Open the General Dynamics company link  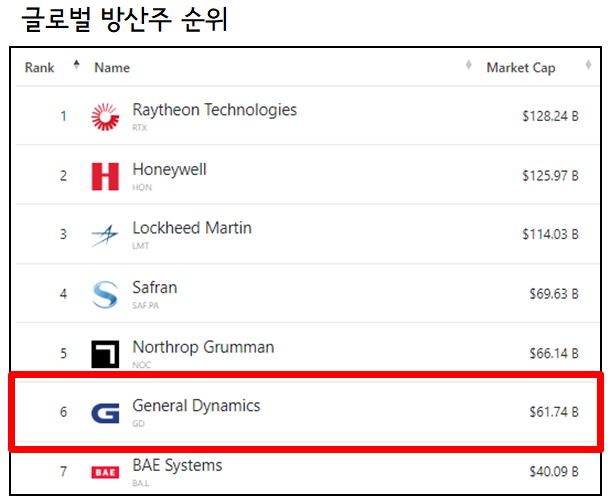pyautogui.click(x=196, y=406)
